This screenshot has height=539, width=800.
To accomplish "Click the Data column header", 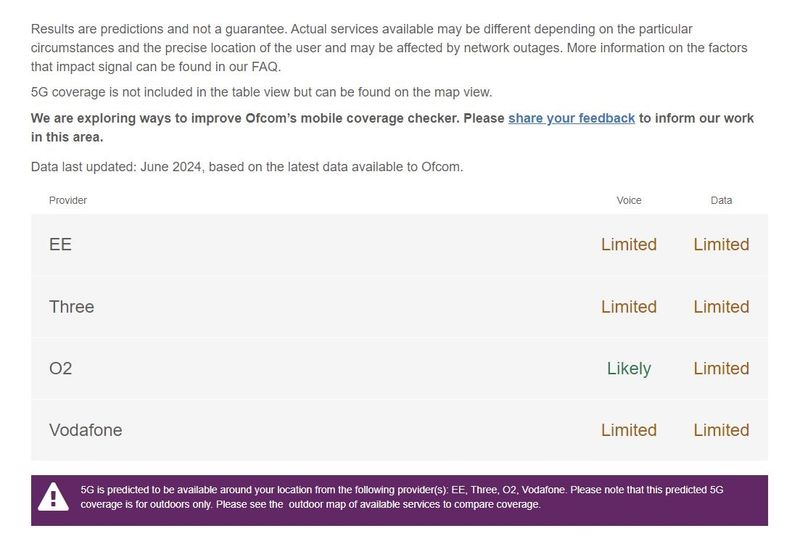I will [721, 201].
